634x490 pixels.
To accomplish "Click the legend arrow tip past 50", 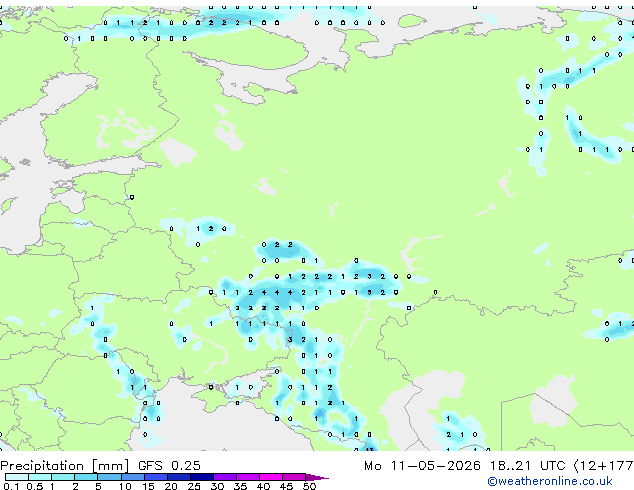I will [x=317, y=477].
